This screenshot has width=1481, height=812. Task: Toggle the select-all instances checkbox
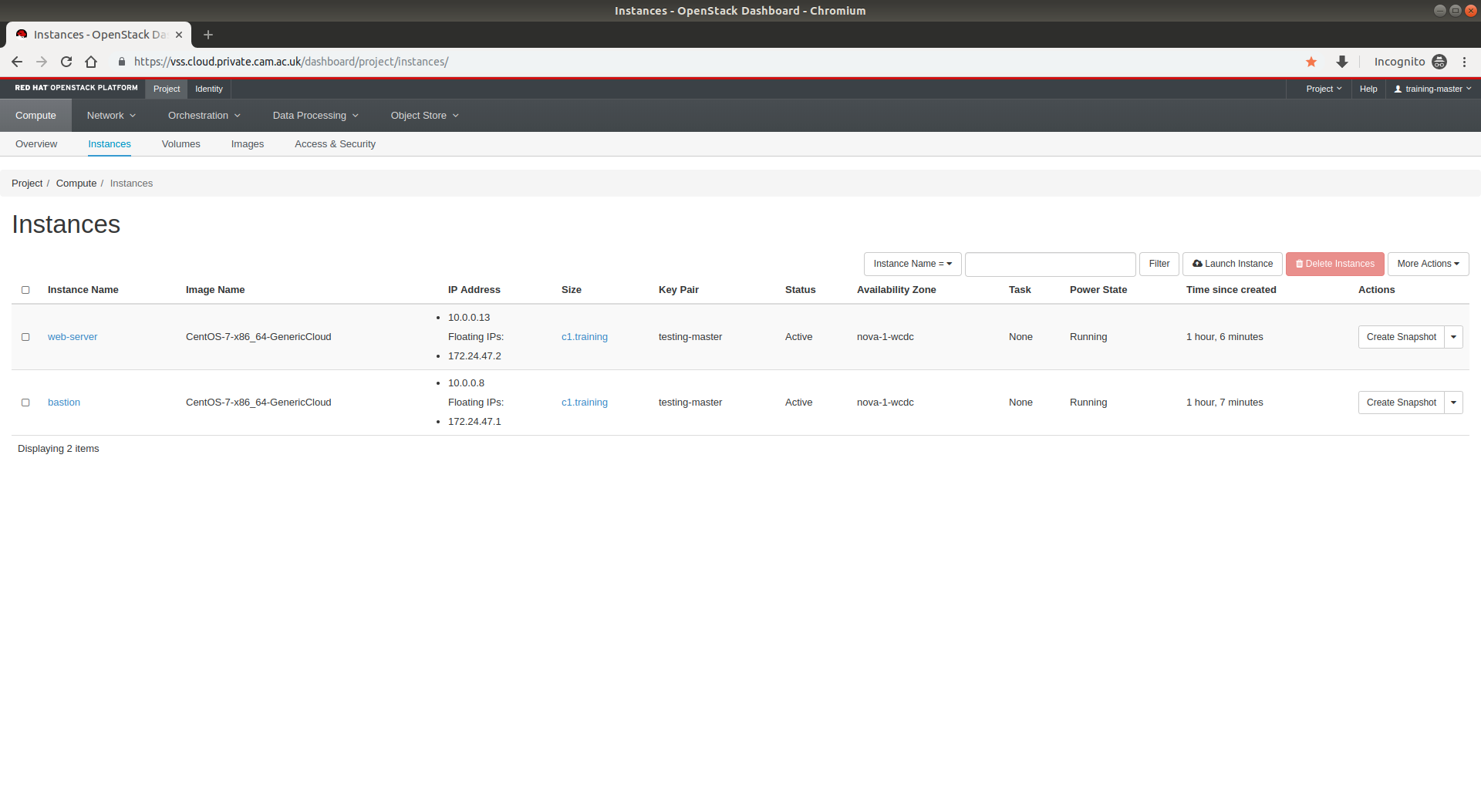[25, 290]
